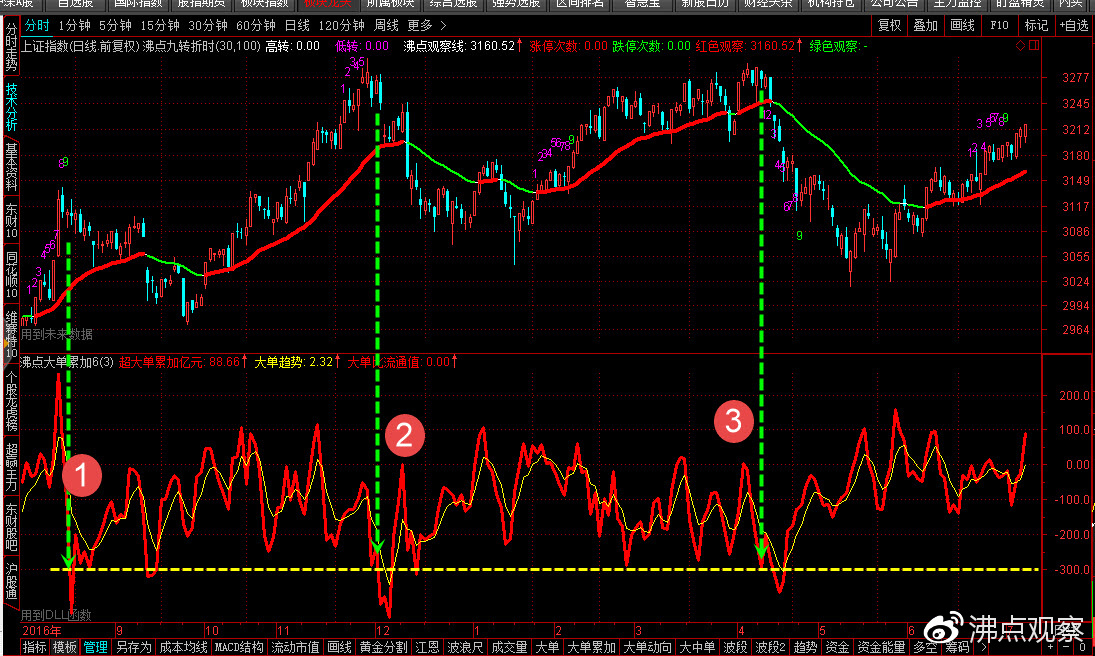Select the 成本均线 indicator
Viewport: 1095px width, 656px height.
pyautogui.click(x=183, y=648)
